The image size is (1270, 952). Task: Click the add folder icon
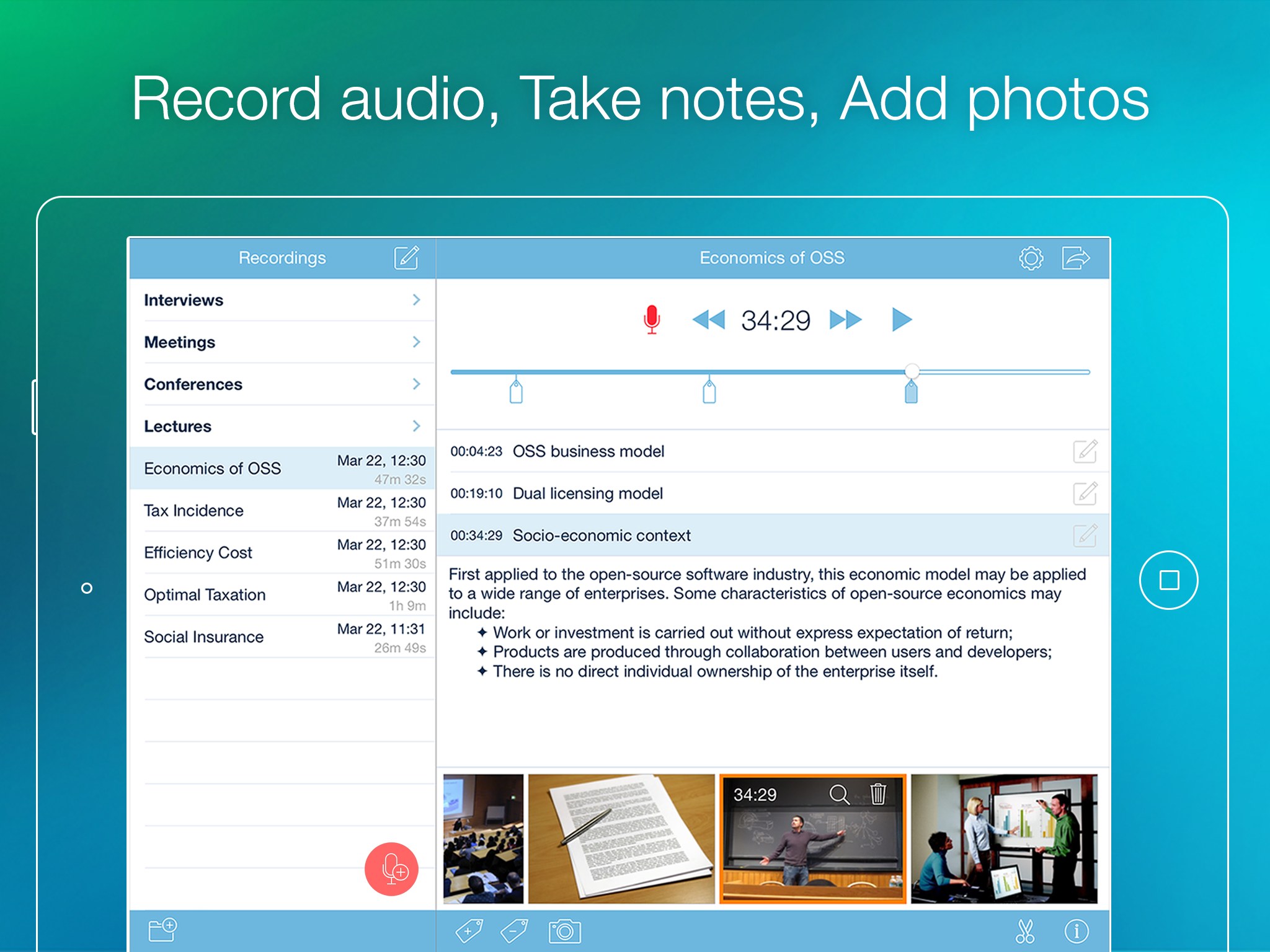tap(163, 930)
